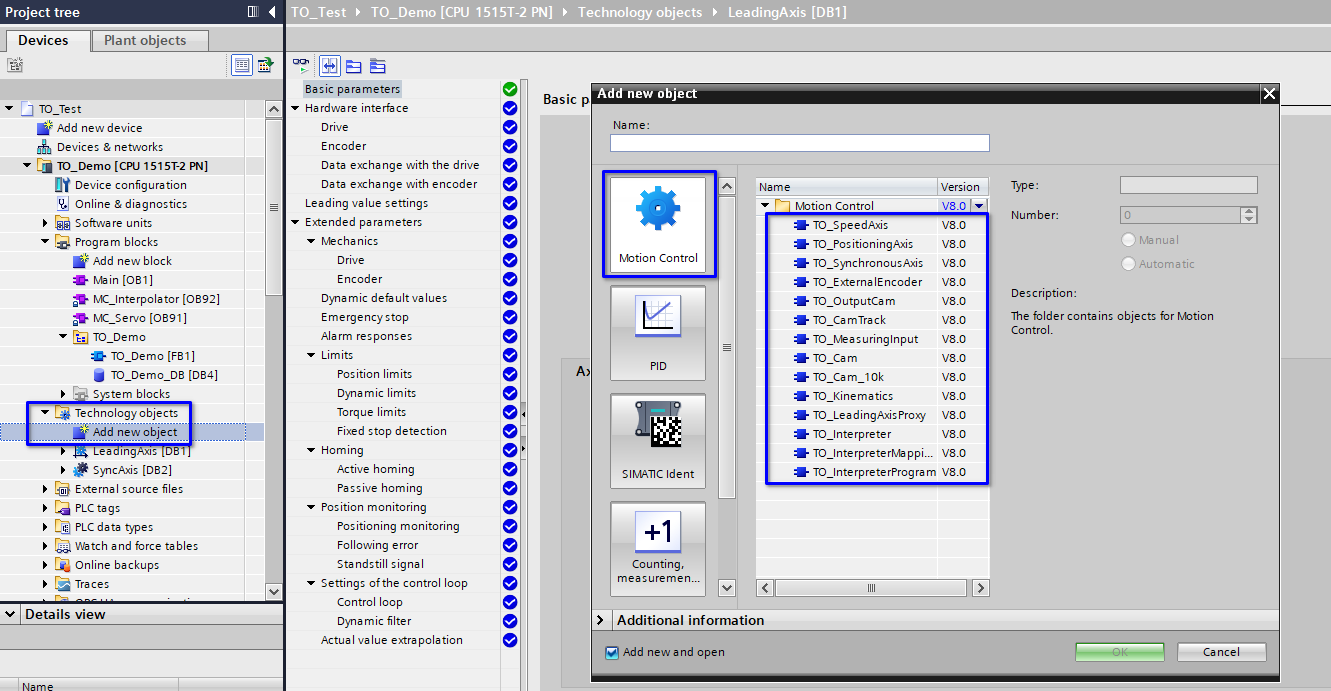
Task: Select the PID technology object icon
Action: pos(657,332)
